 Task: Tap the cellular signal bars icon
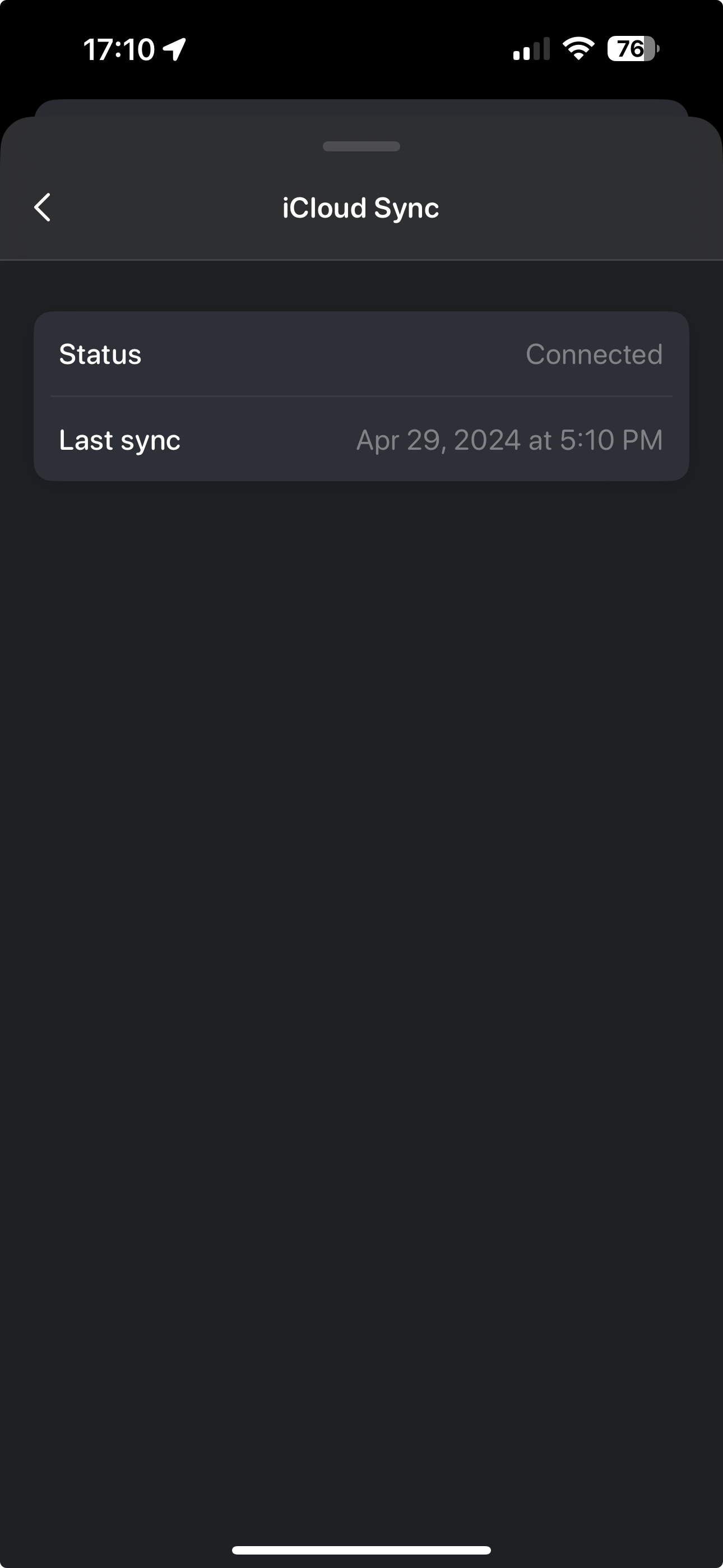click(x=531, y=49)
